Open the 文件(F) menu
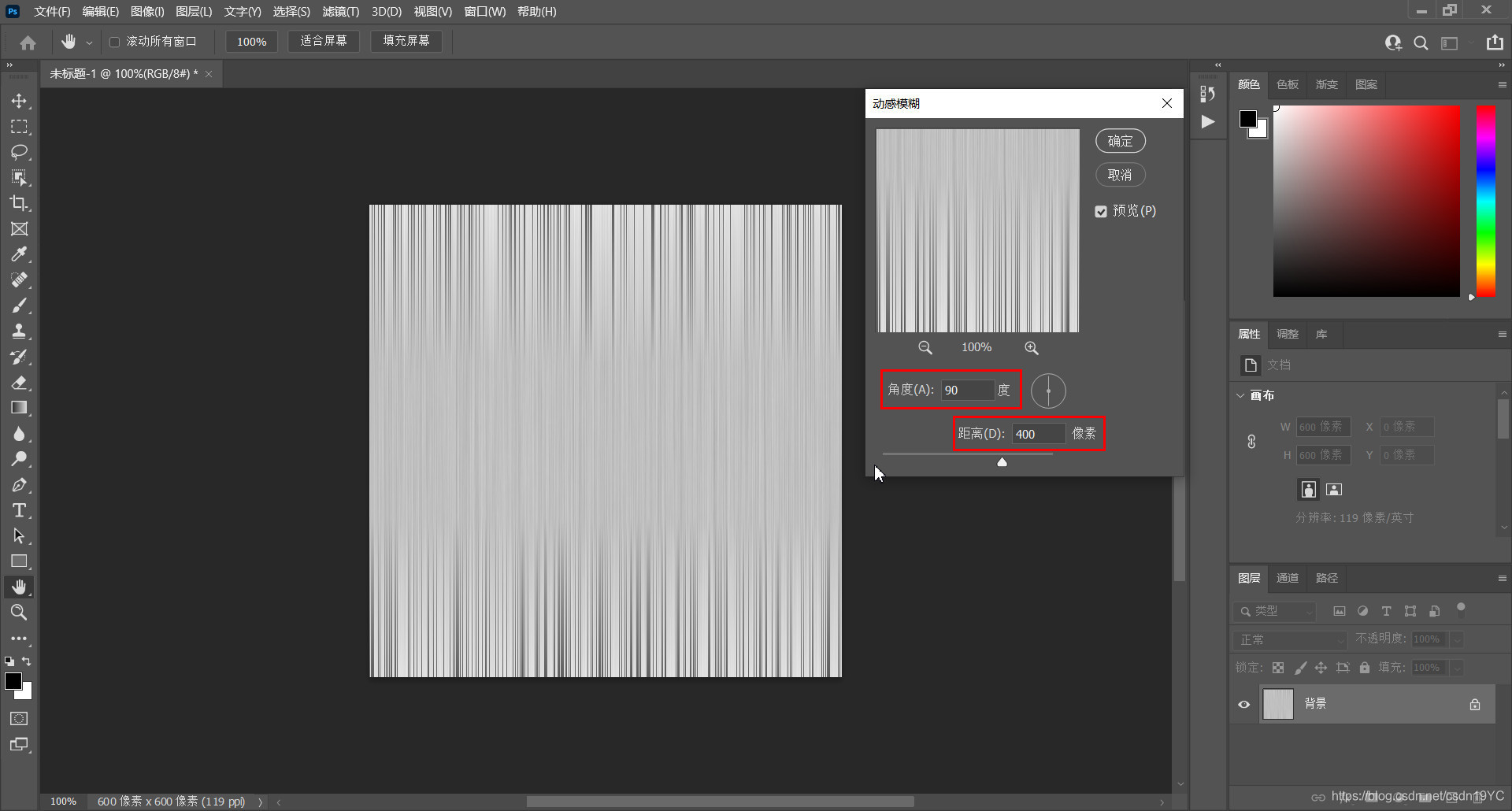The image size is (1512, 811). point(52,12)
